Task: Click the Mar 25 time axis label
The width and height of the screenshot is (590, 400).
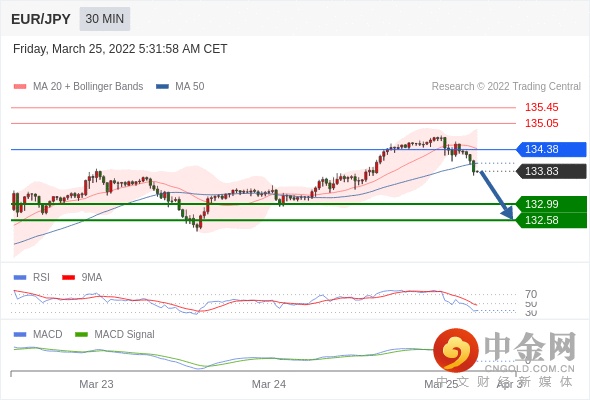Action: (441, 384)
